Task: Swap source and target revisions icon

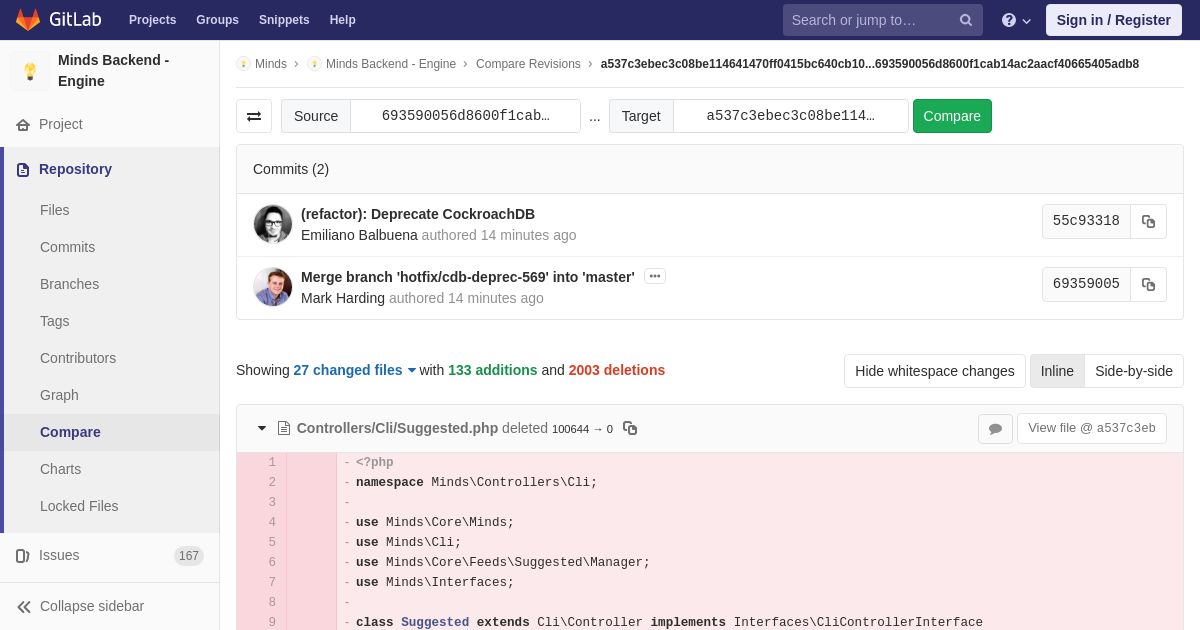Action: click(x=254, y=116)
